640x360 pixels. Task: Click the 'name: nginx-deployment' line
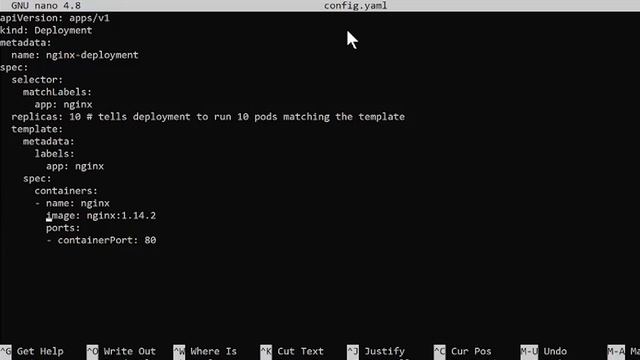point(75,55)
